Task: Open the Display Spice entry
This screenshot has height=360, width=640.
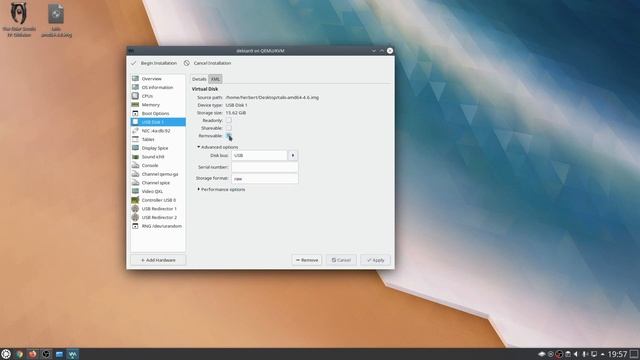Action: (x=158, y=148)
